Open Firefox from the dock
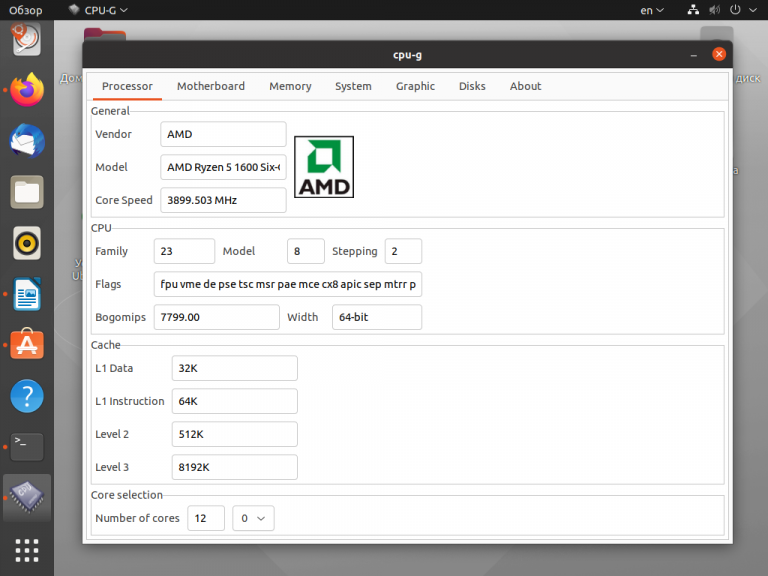Image resolution: width=768 pixels, height=576 pixels. tap(27, 90)
